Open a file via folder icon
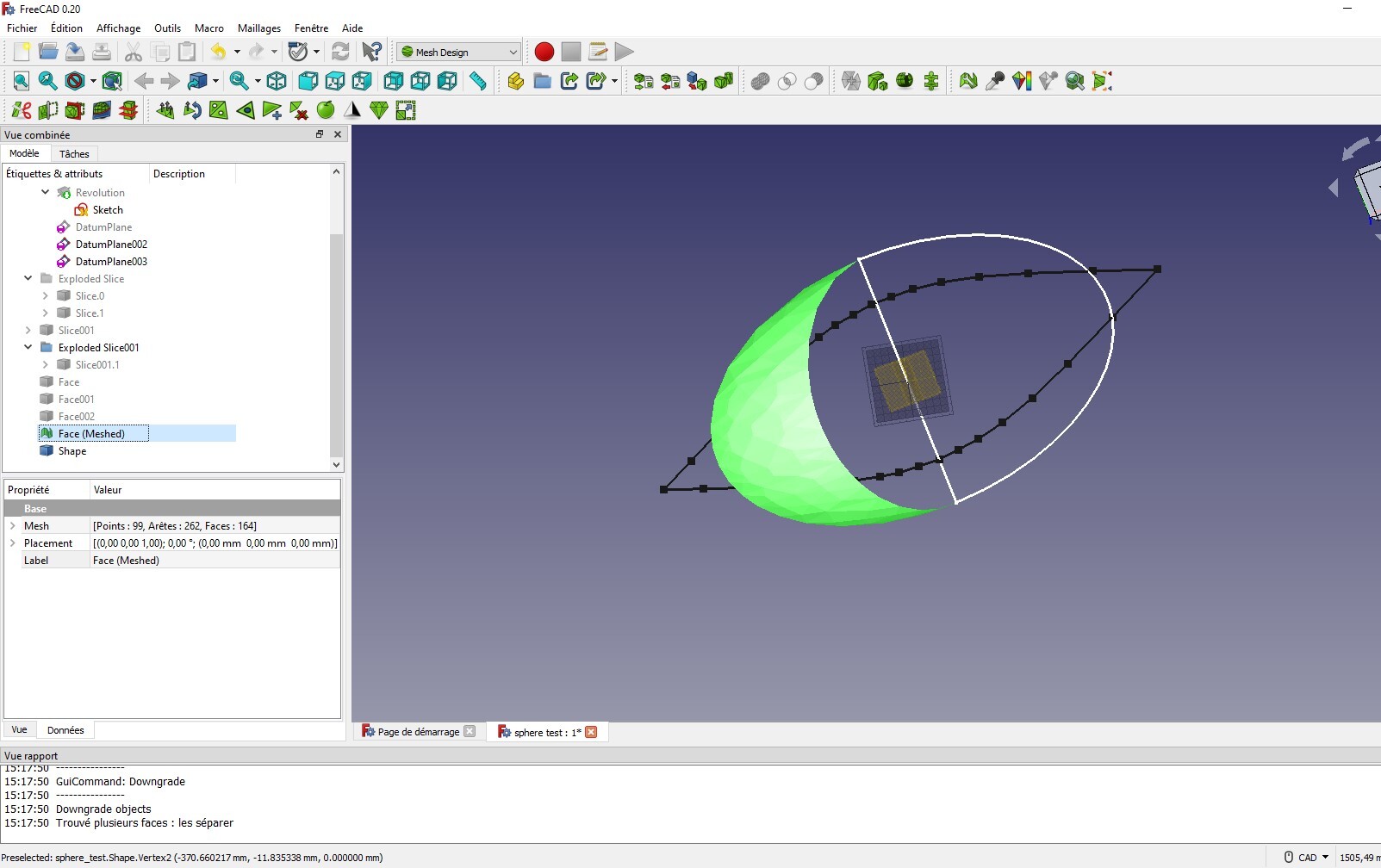Viewport: 1381px width, 868px height. click(x=48, y=52)
